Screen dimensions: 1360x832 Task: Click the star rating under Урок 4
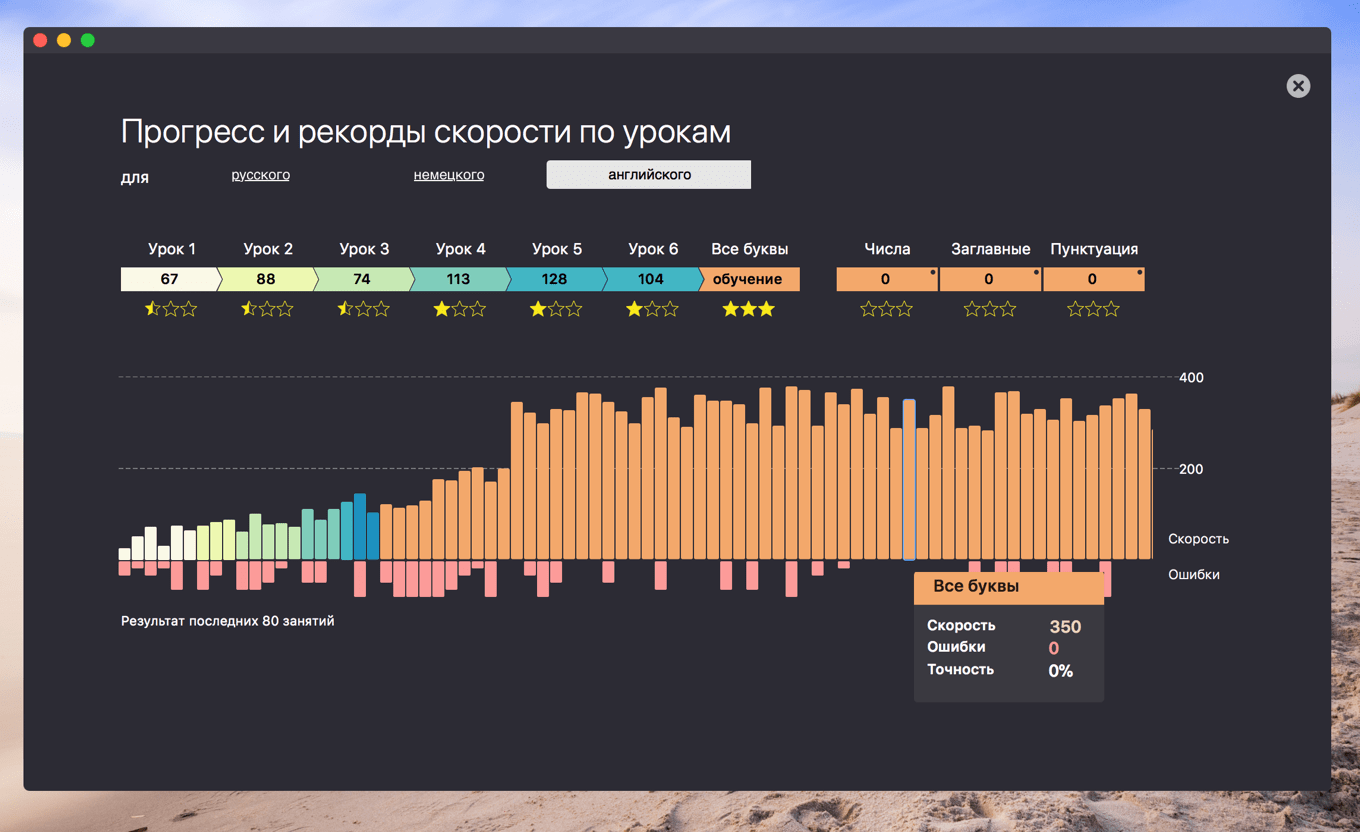click(460, 309)
